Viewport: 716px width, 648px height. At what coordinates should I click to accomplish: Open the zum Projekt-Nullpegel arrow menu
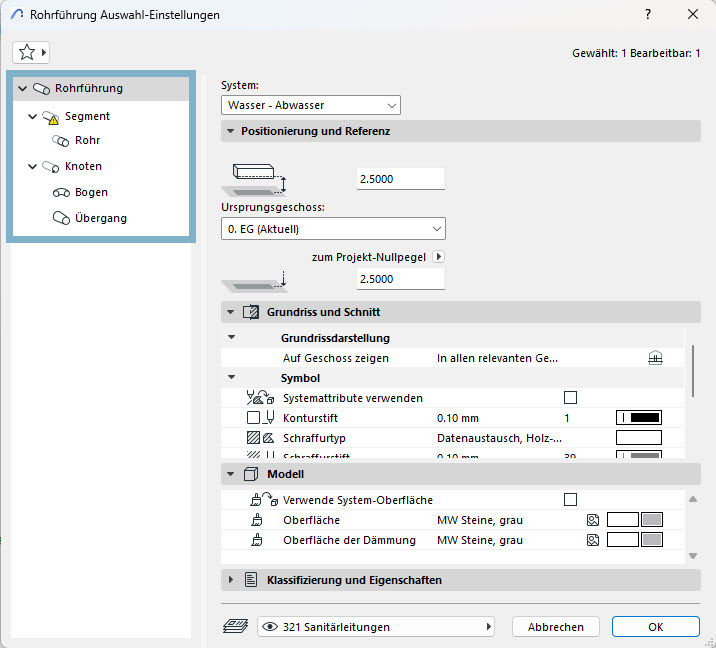pyautogui.click(x=438, y=257)
